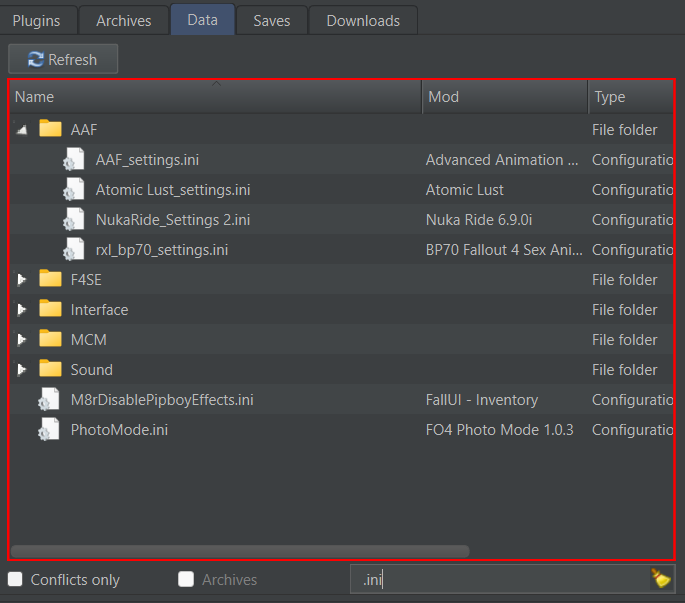Click the AAF_settings.ini file icon
The image size is (685, 603).
coord(74,159)
